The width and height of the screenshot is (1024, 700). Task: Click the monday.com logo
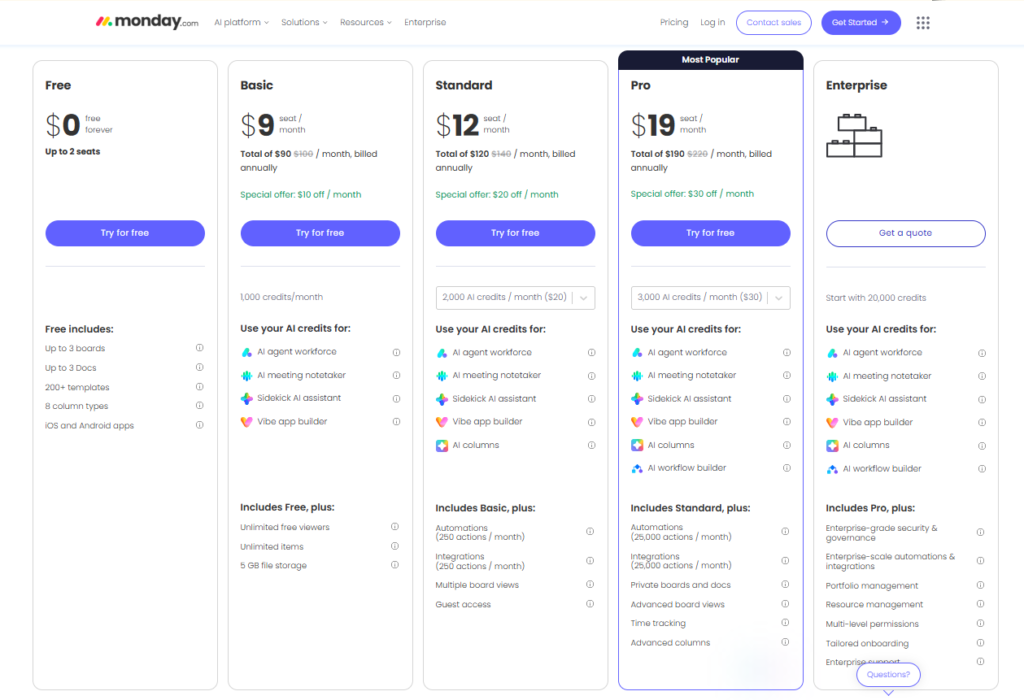point(147,22)
